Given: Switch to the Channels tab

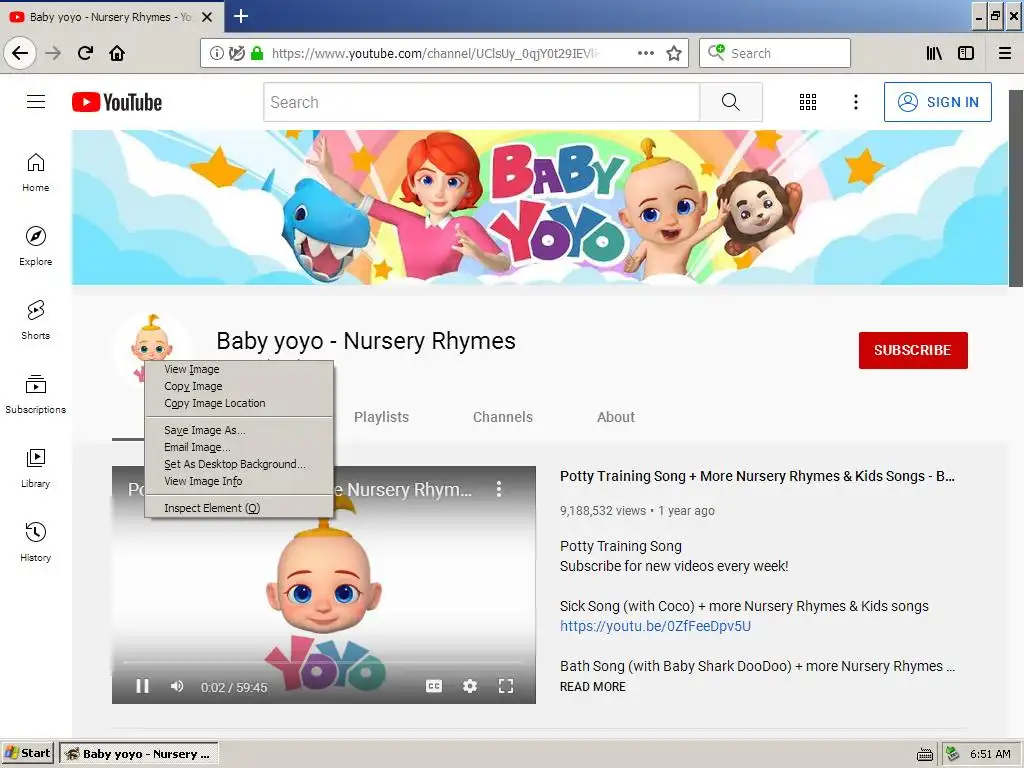Looking at the screenshot, I should point(503,417).
